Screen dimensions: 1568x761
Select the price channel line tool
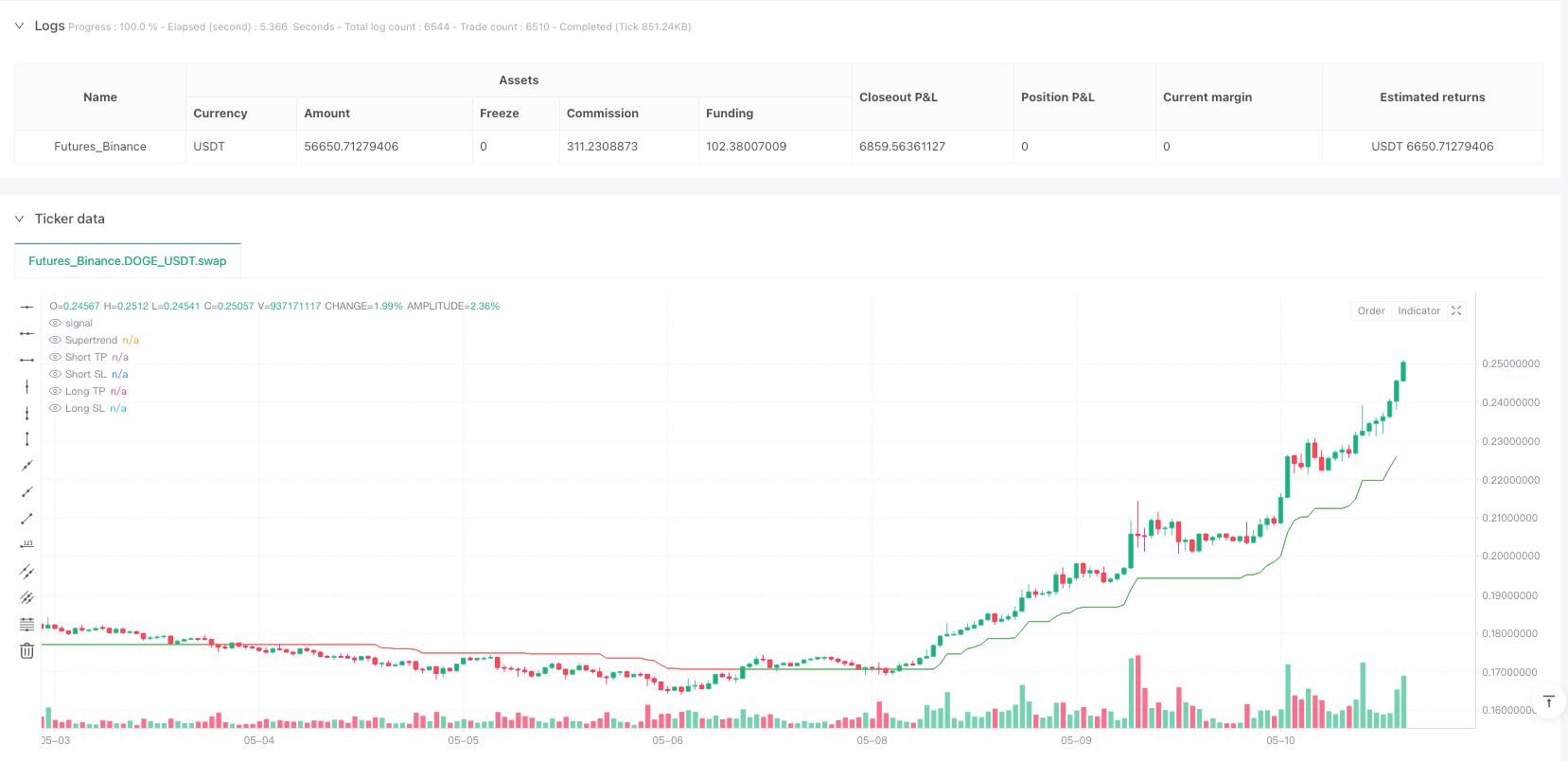(26, 572)
